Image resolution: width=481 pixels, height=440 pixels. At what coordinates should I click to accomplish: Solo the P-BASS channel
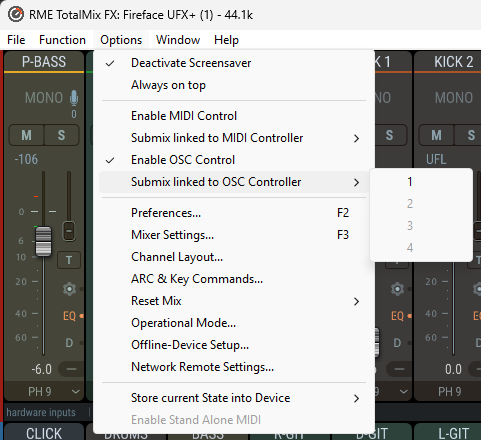coord(61,135)
